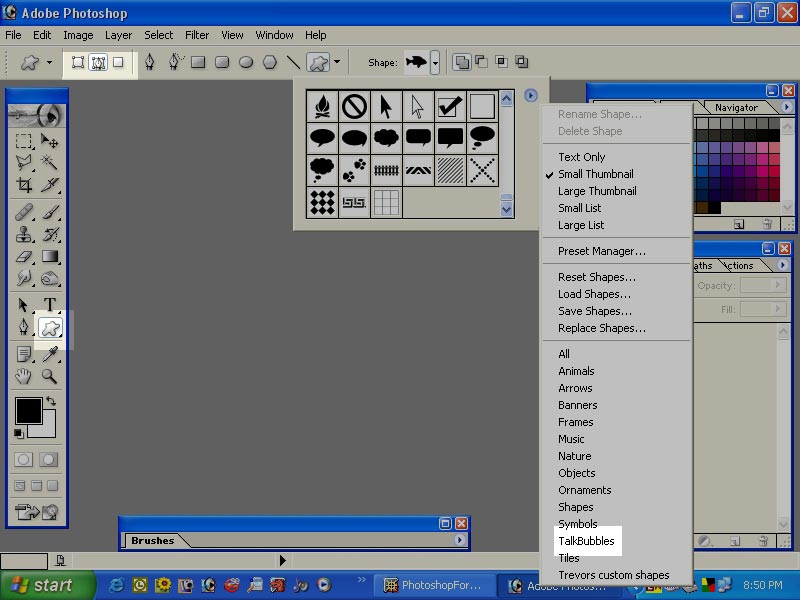800x600 pixels.
Task: Load the TalkBubbles shape set
Action: click(586, 541)
